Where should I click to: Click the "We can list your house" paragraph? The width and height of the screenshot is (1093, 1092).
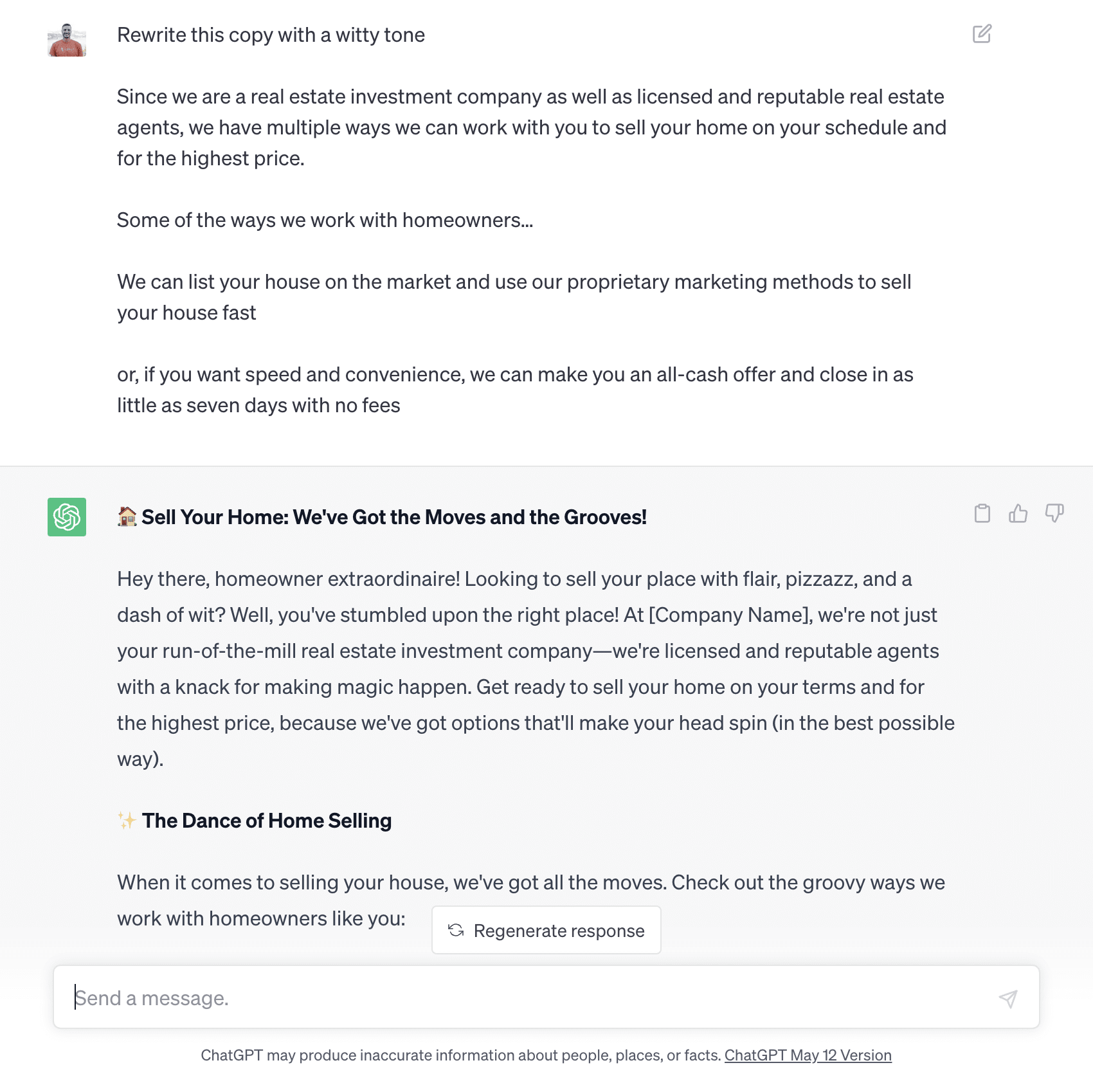[x=513, y=297]
